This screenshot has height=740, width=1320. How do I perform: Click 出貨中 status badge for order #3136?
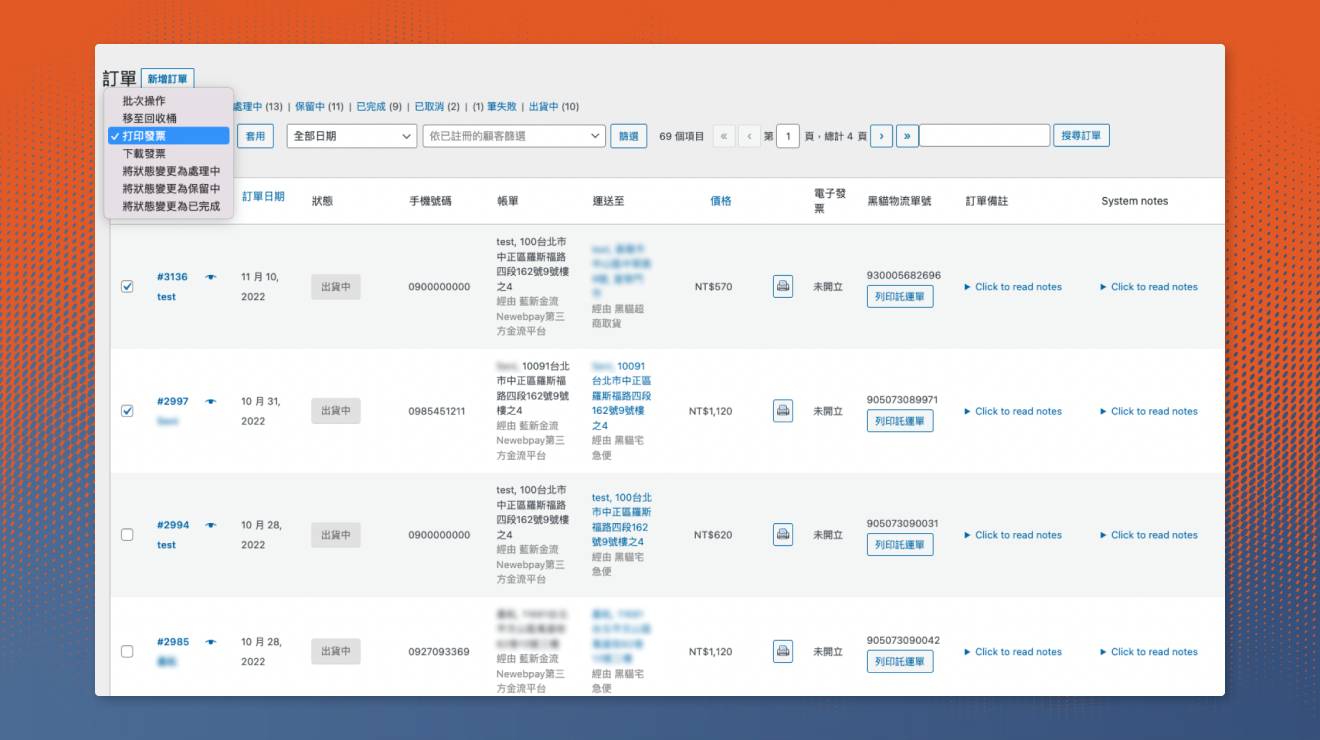(336, 287)
